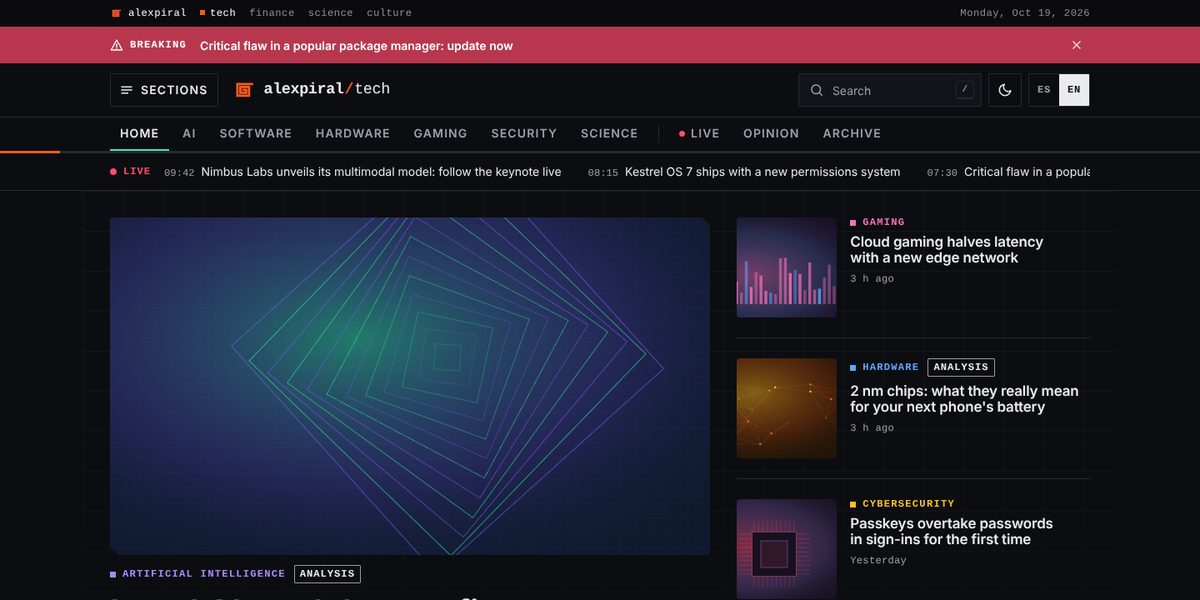The image size is (1200, 600).
Task: Open the Security navigation tab
Action: pyautogui.click(x=524, y=133)
